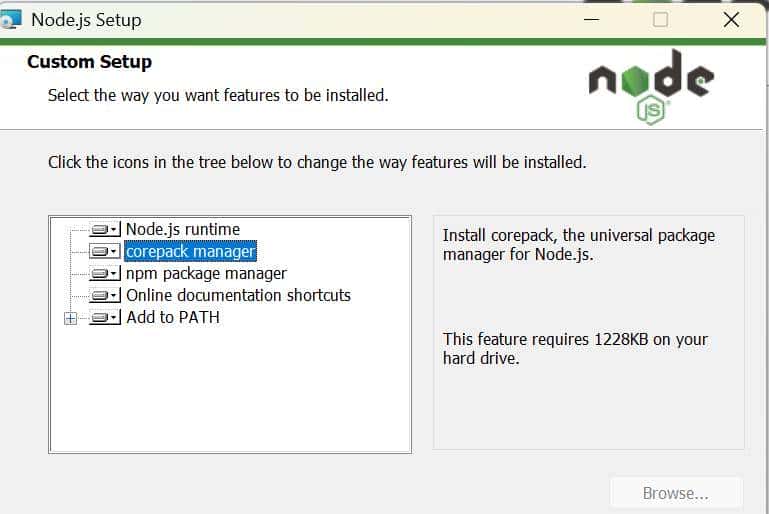769x514 pixels.
Task: Open the Node.js runtime install-option dropdown icon
Action: [104, 229]
